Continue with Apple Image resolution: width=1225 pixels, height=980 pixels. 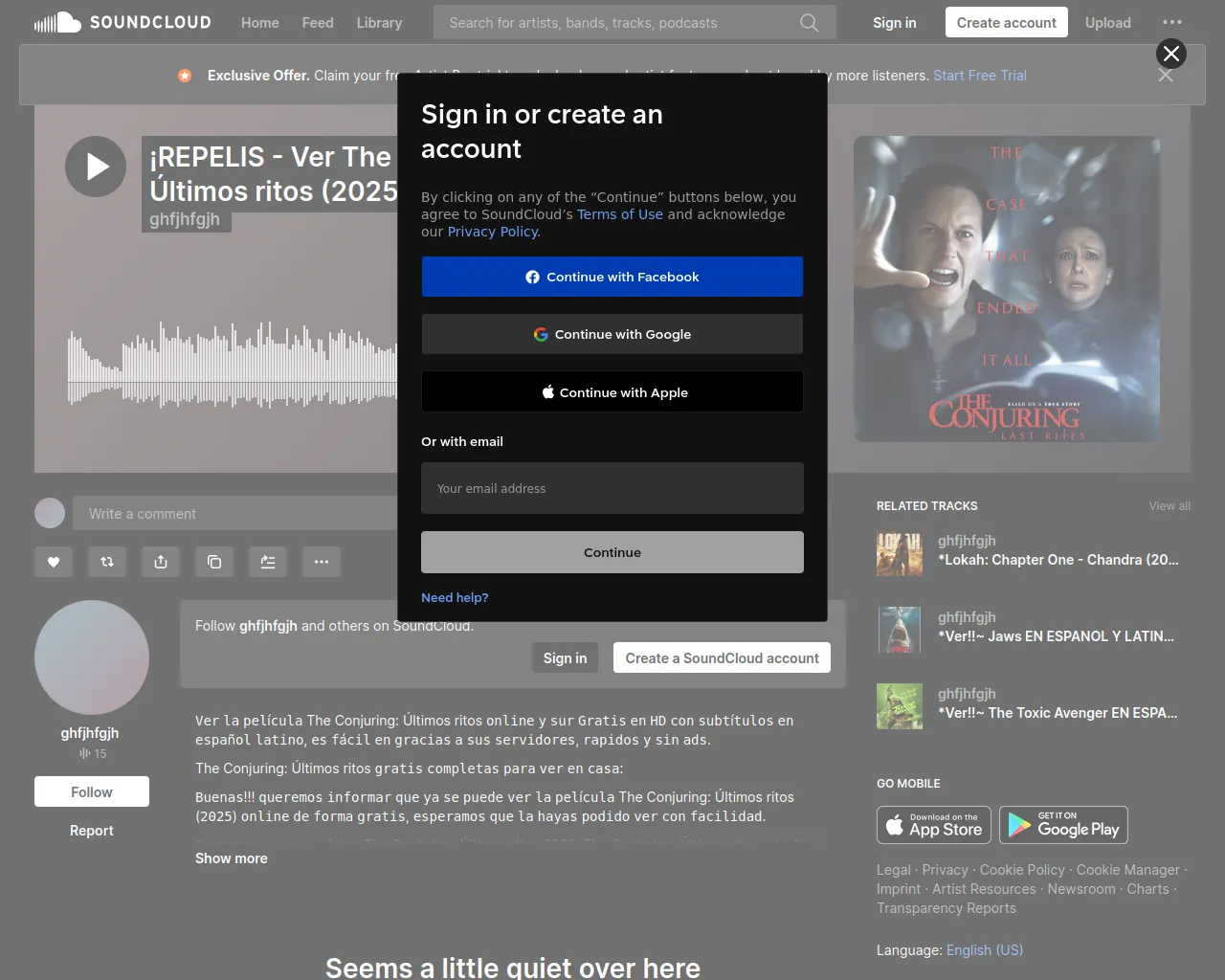[x=612, y=392]
